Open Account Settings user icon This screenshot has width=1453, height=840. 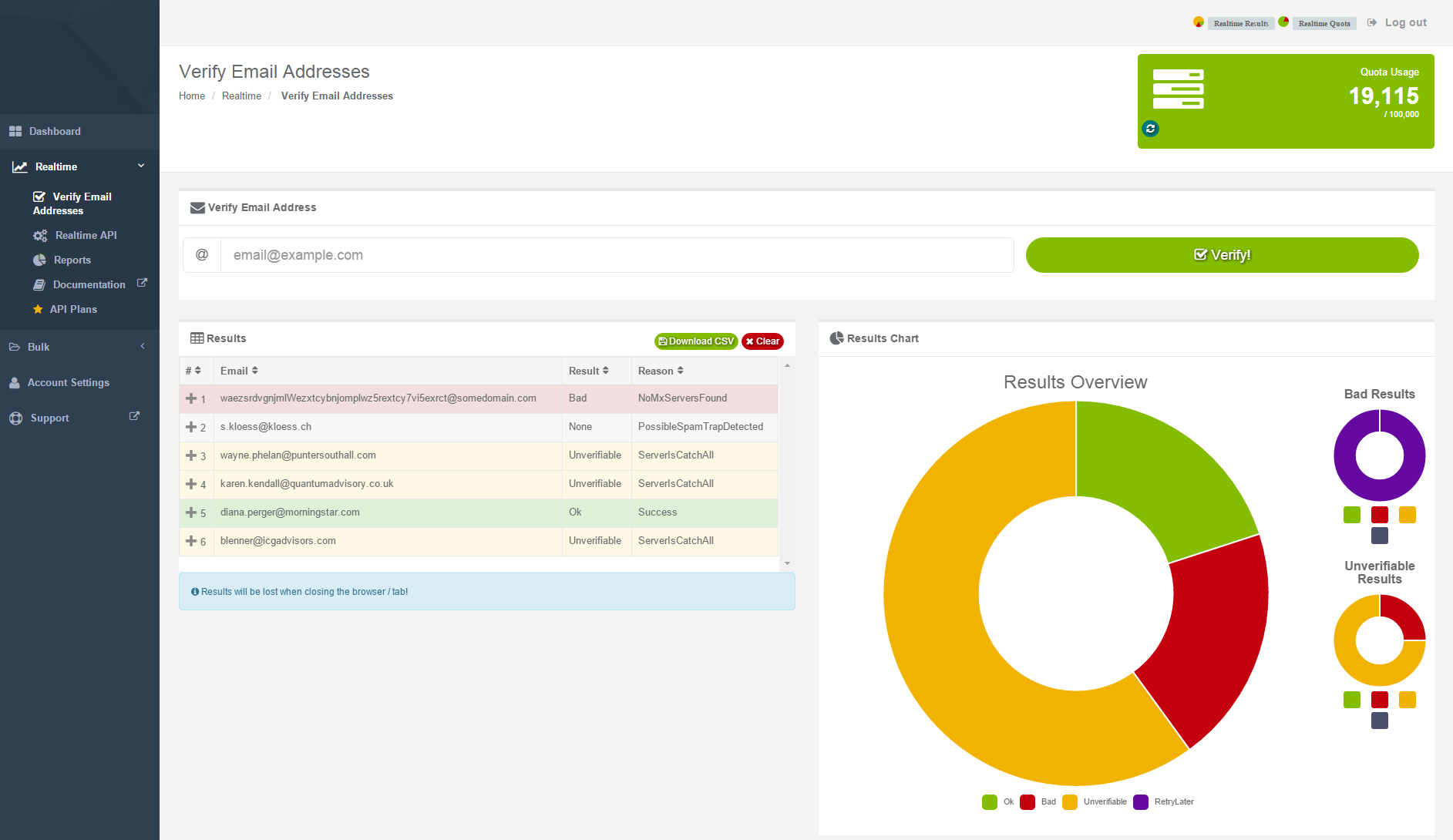click(15, 383)
